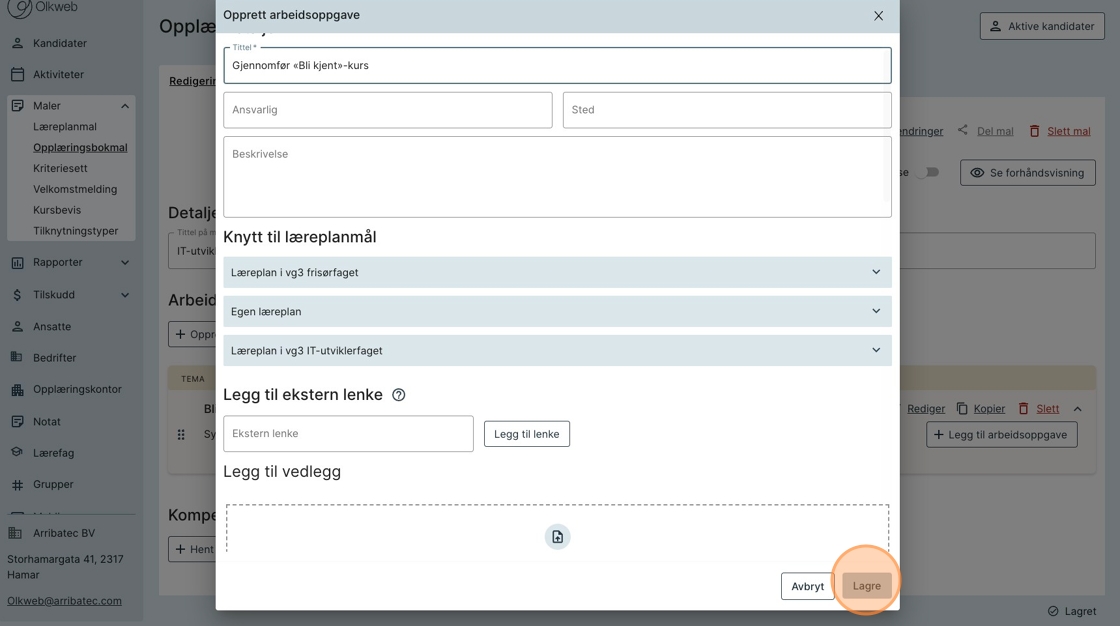Viewport: 1120px width, 626px height.
Task: Open Tilknytningstyper under Maler
Action: coord(76,231)
